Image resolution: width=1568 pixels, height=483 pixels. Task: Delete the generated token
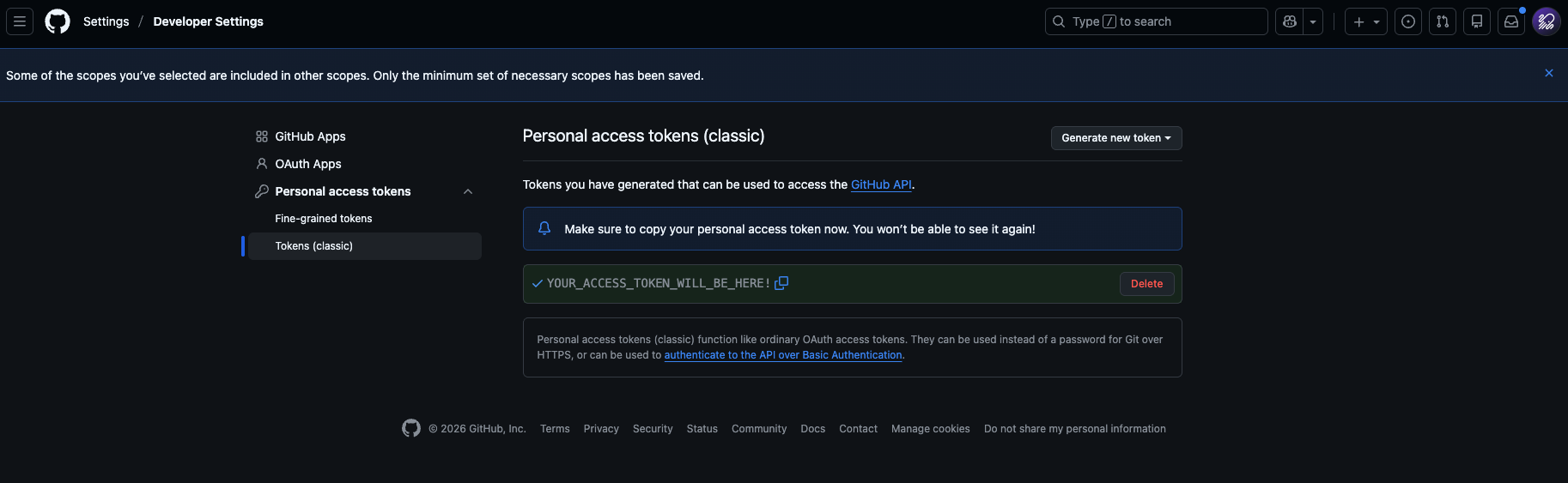(x=1146, y=284)
